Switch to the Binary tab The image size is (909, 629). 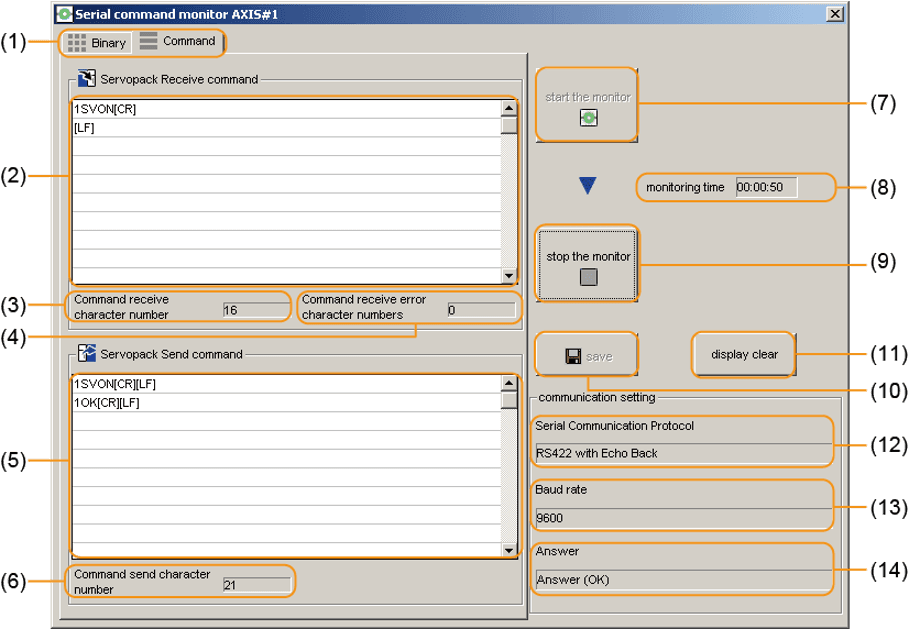(x=98, y=43)
